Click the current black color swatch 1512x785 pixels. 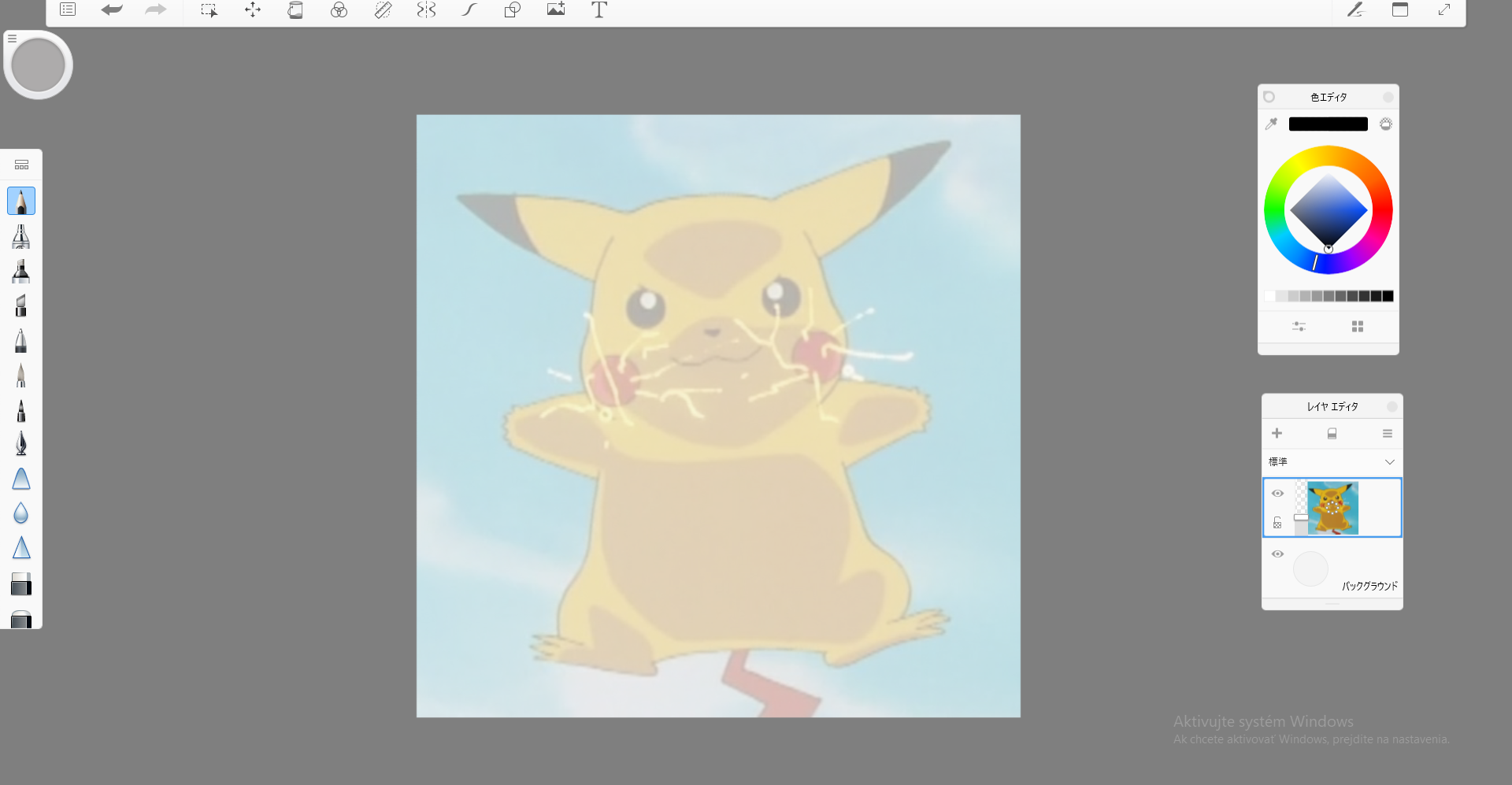tap(1328, 124)
